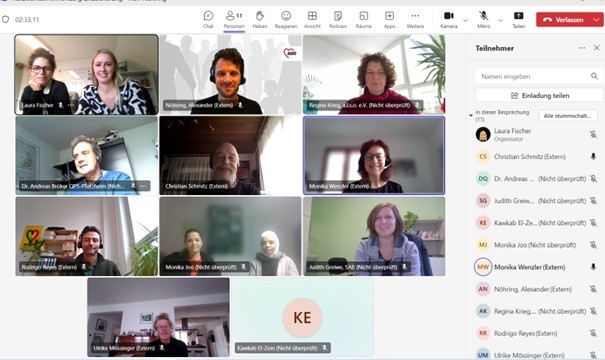The height and width of the screenshot is (360, 605).
Task: Change layout via Ansicht icon
Action: [x=312, y=19]
